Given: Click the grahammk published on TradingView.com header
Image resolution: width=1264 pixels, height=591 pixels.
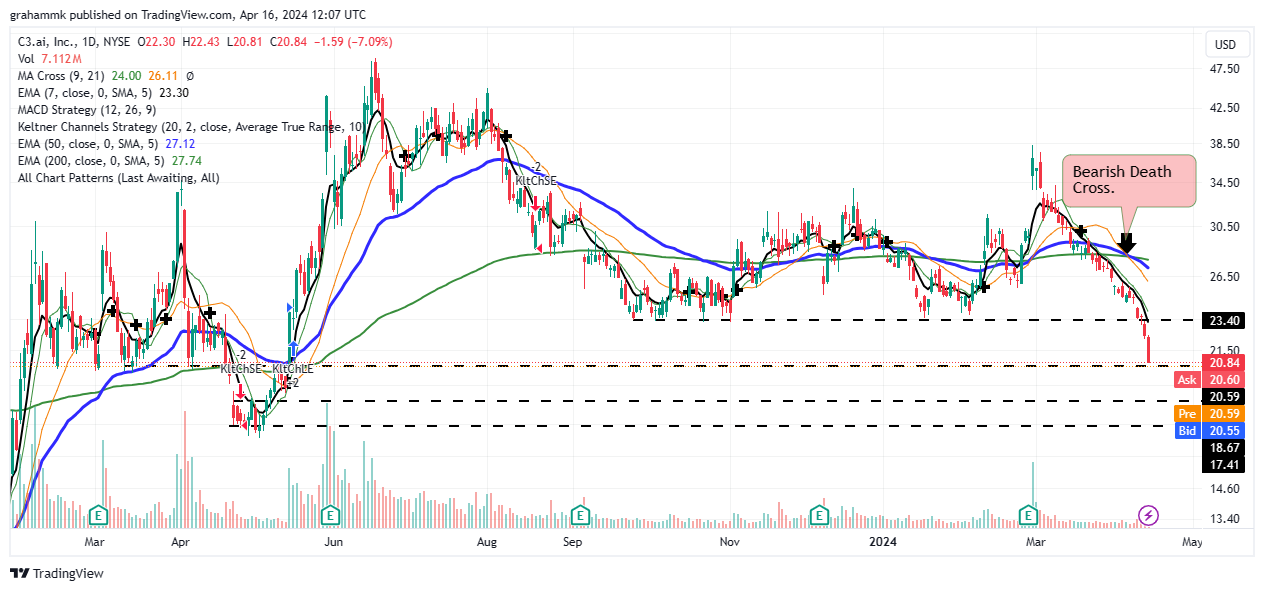Looking at the screenshot, I should click(188, 15).
